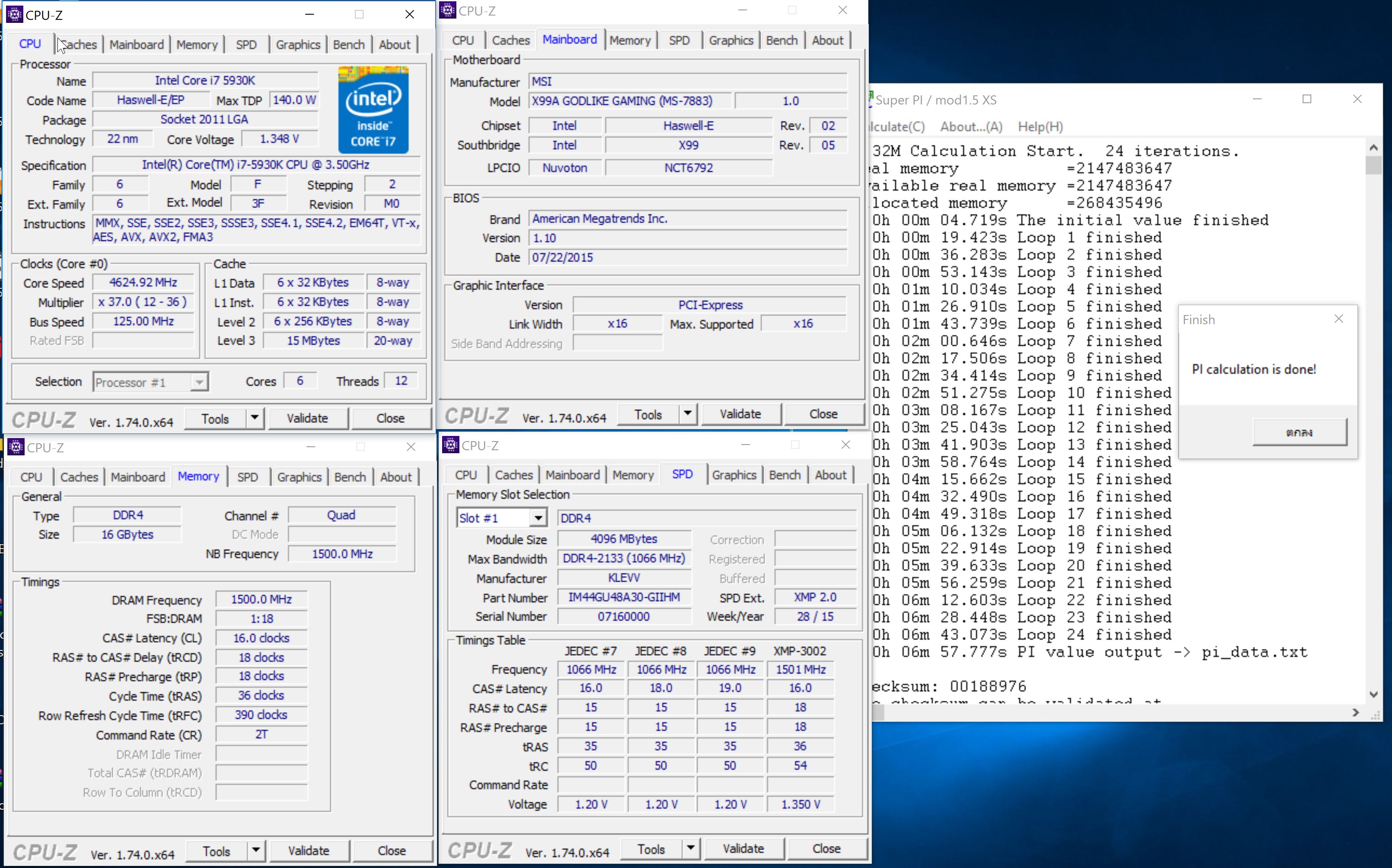Click the Part Number field IM44GU48A30-GIIHM

pos(624,597)
